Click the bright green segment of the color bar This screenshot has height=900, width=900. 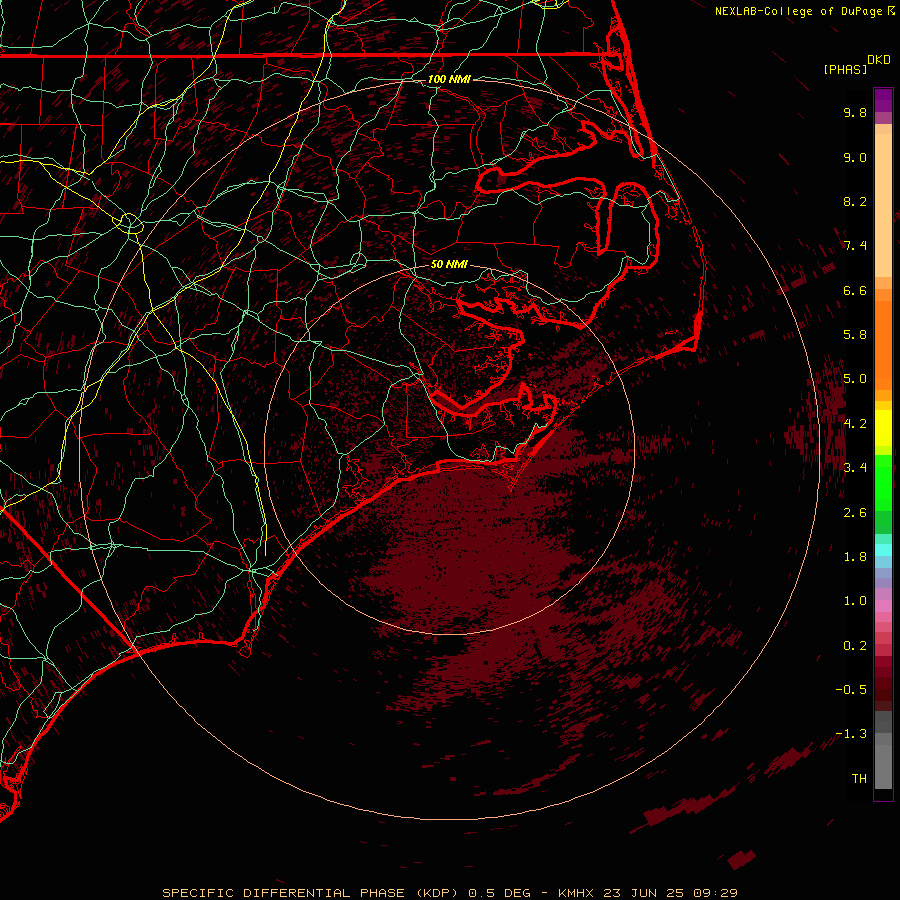coord(883,482)
